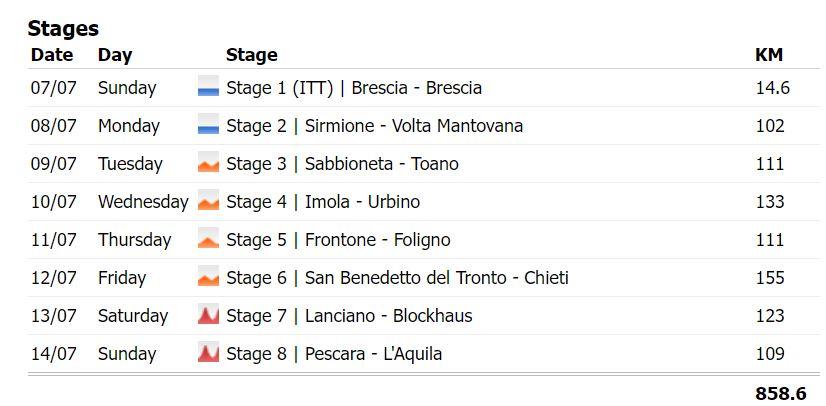Click the Date column header
The height and width of the screenshot is (406, 826).
(52, 55)
